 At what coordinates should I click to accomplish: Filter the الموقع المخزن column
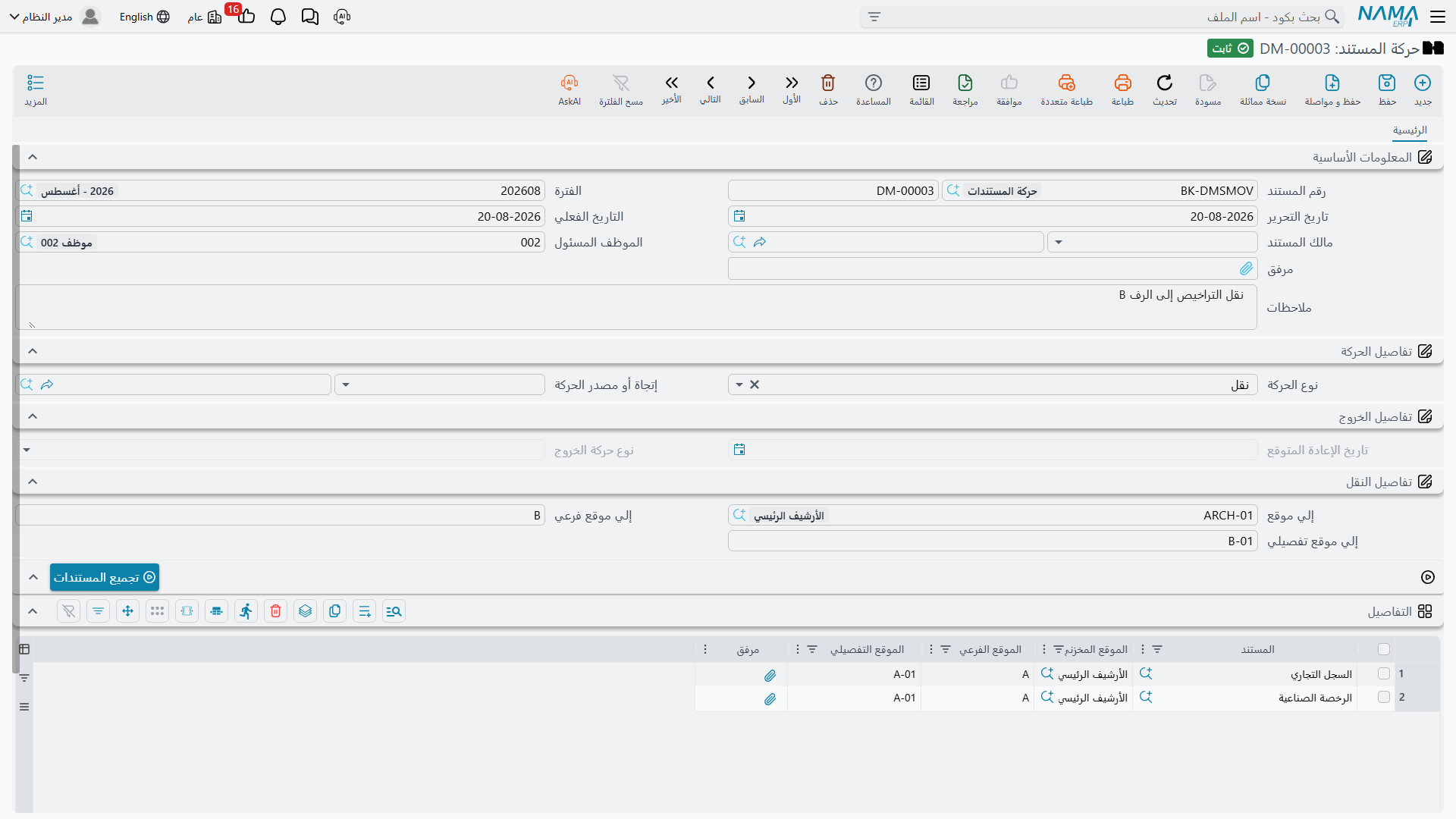click(1059, 650)
